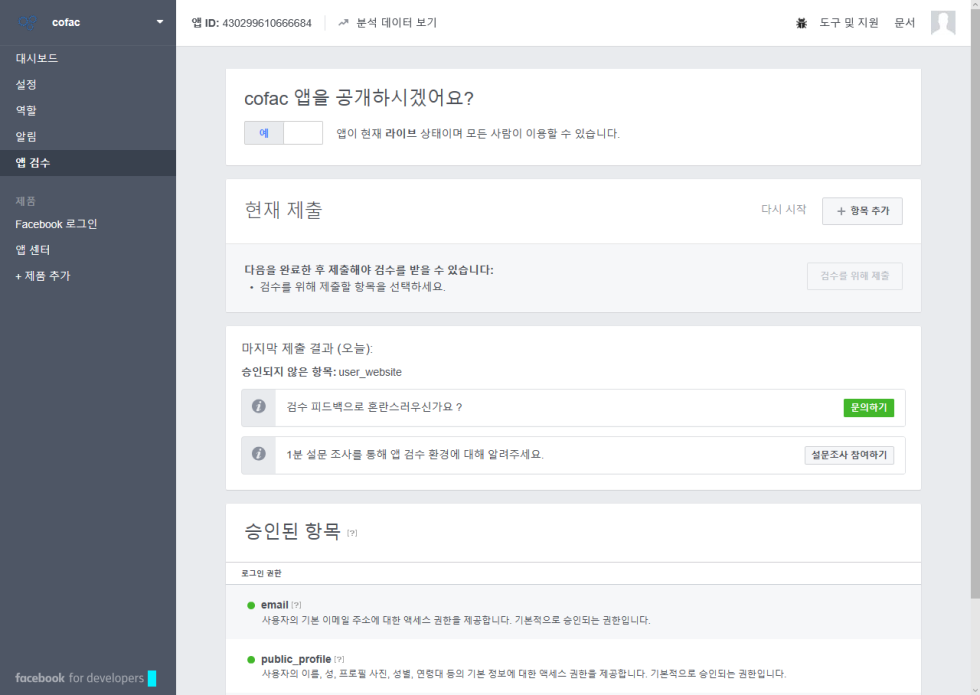The image size is (980, 695).
Task: Click the page vertical scrollbar
Action: (x=972, y=300)
